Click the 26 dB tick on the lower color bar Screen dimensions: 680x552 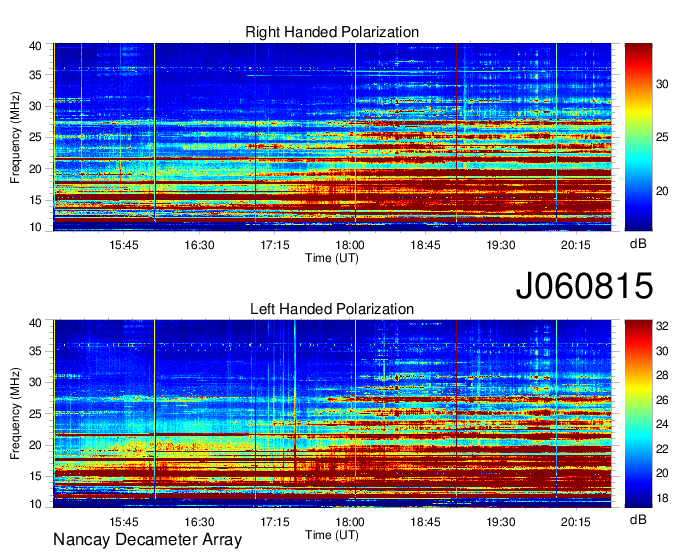pos(662,399)
